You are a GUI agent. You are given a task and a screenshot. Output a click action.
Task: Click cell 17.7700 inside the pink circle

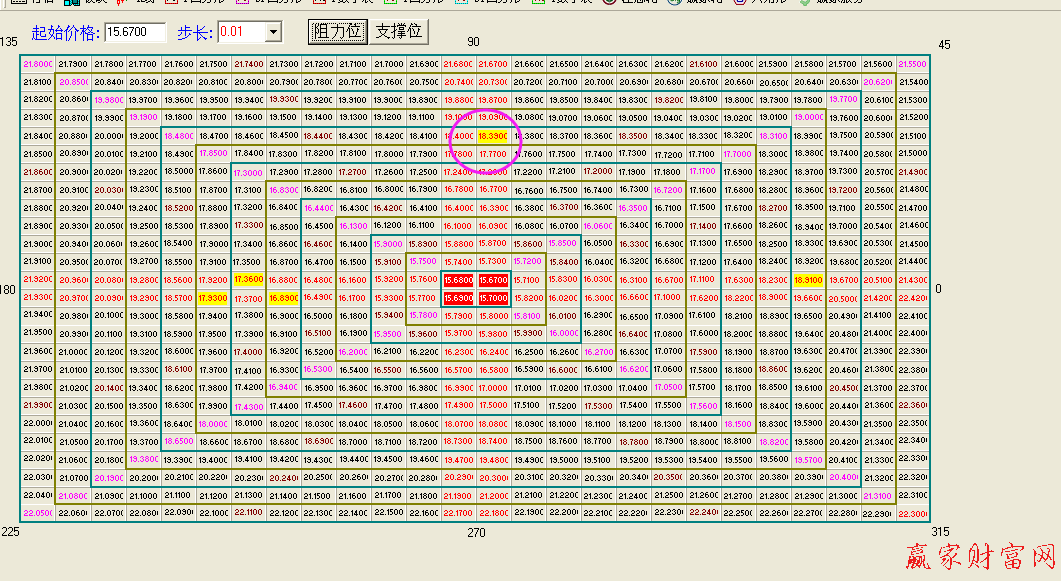[493, 154]
